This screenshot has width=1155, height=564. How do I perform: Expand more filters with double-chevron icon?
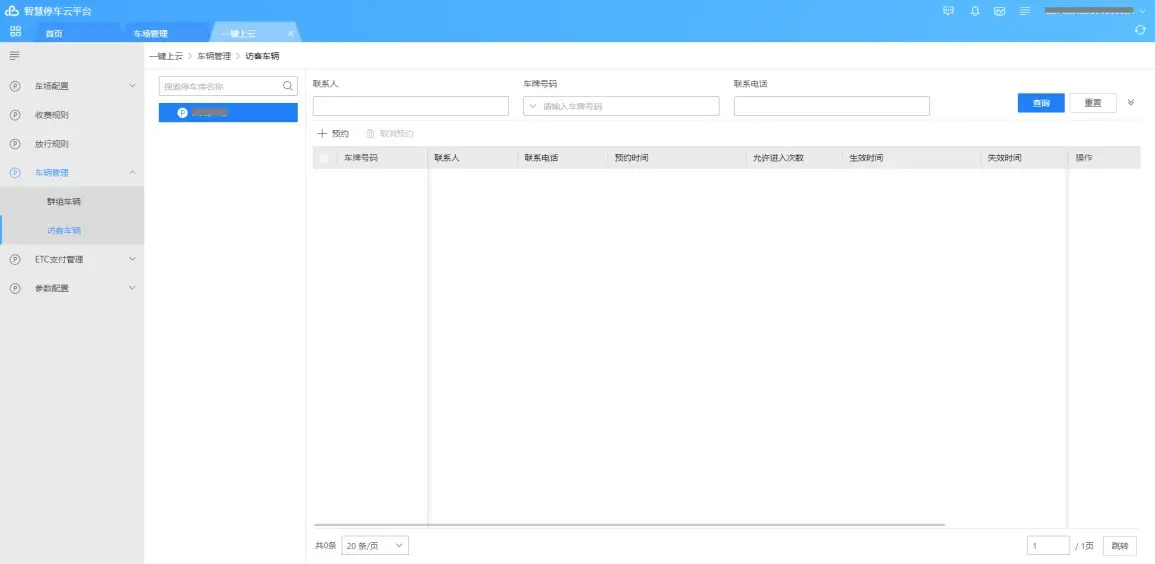[x=1131, y=102]
